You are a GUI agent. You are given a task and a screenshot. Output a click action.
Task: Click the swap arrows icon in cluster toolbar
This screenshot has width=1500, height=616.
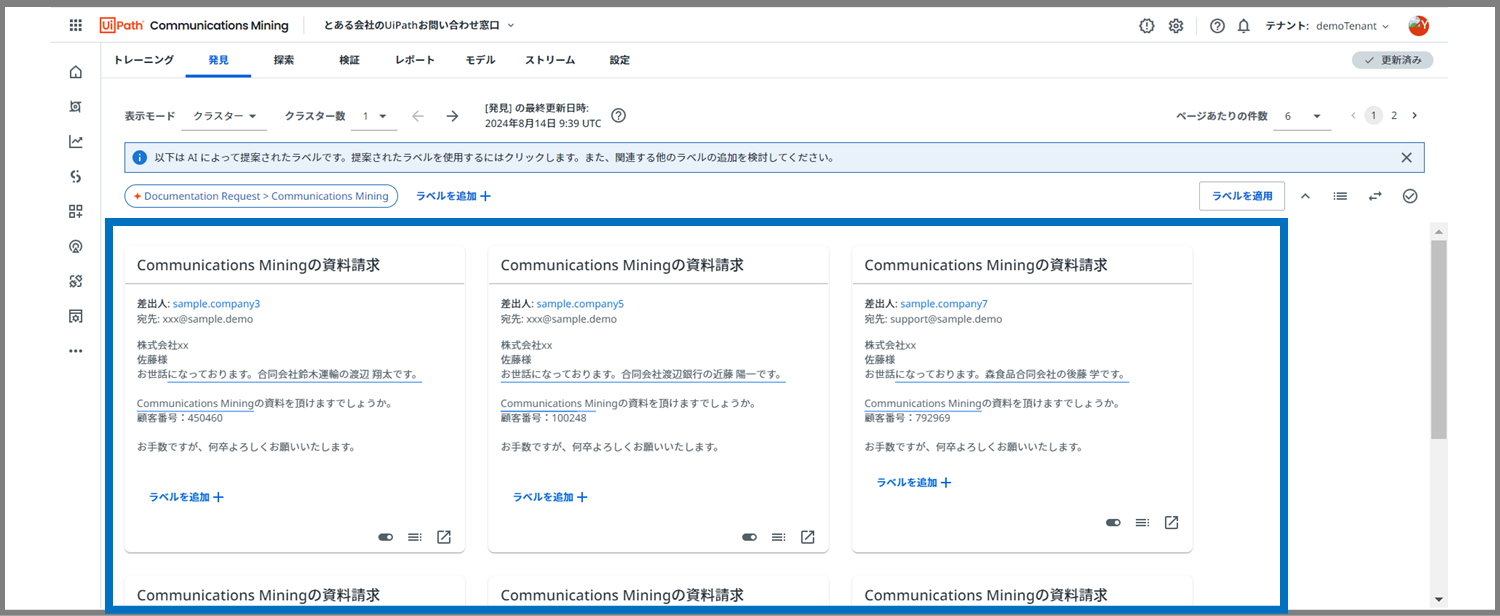[x=1375, y=196]
